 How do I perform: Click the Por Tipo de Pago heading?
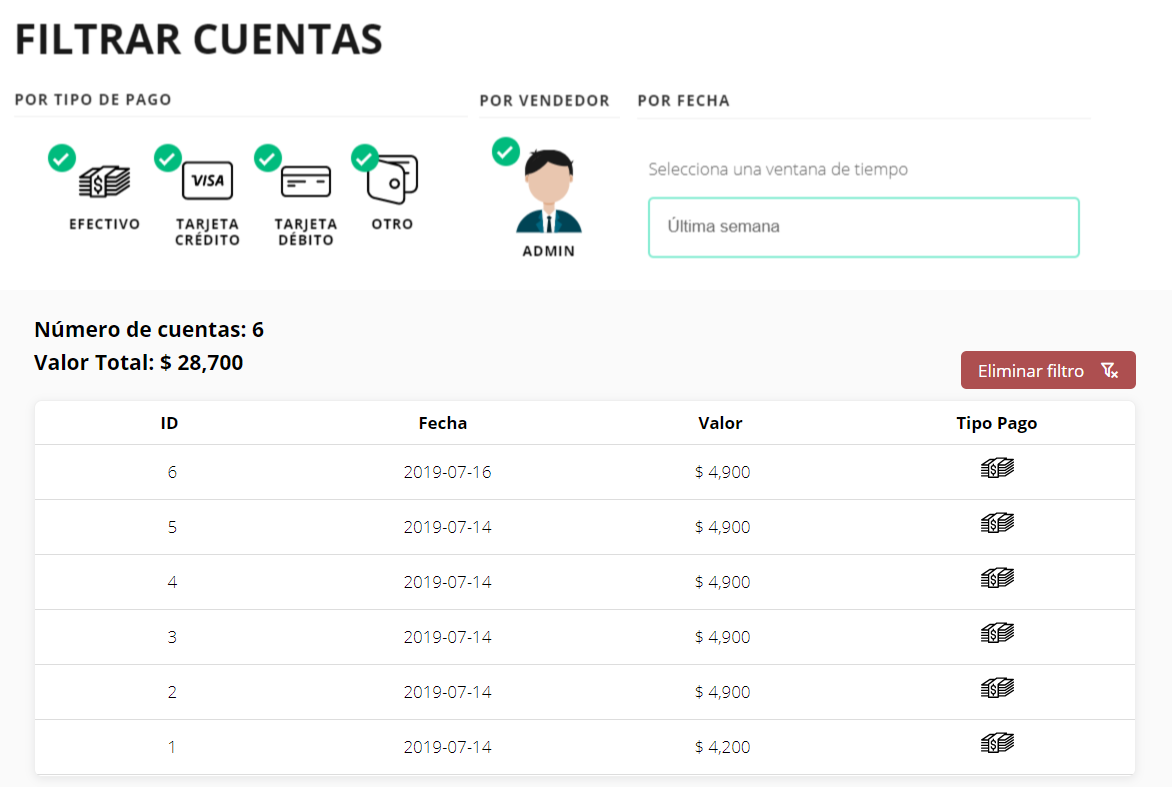tap(93, 100)
